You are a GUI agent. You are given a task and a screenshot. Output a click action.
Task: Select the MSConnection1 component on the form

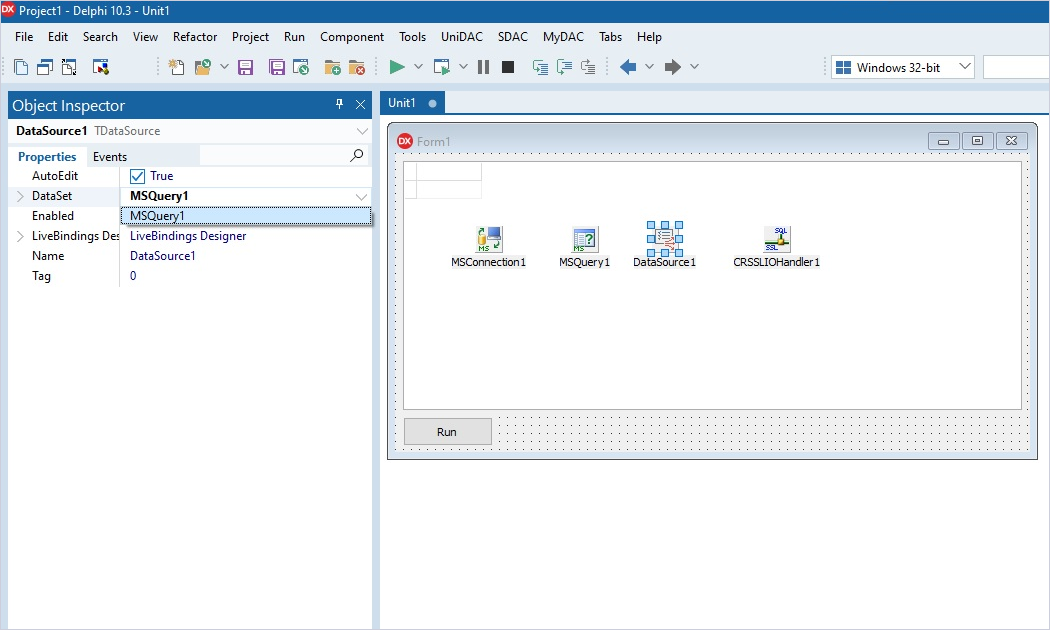click(490, 238)
